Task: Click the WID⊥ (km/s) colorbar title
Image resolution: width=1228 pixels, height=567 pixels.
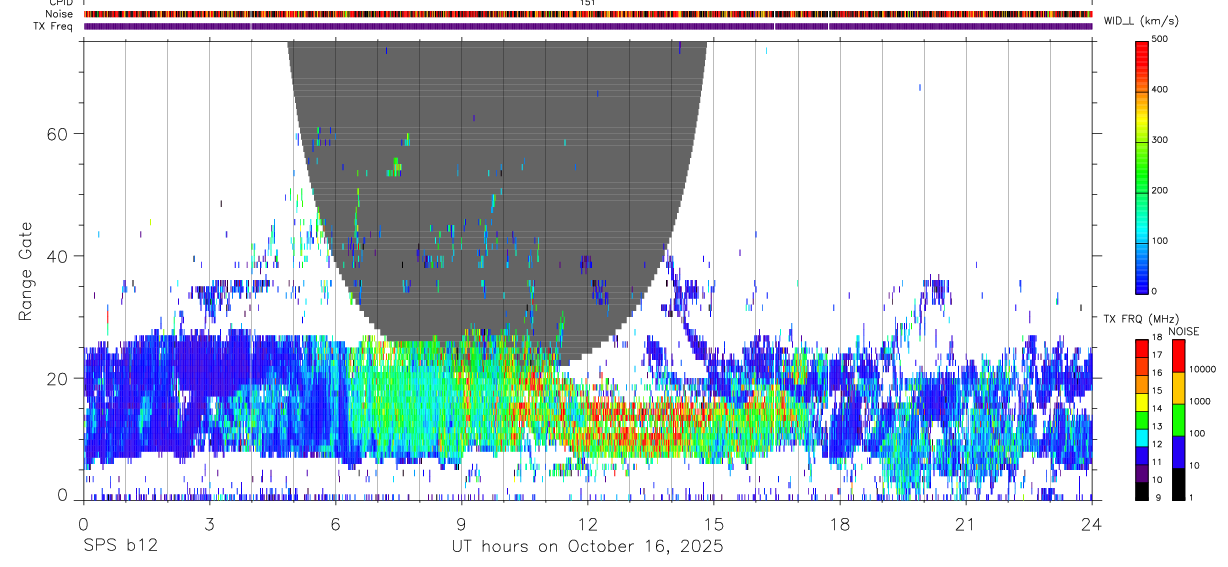Action: pyautogui.click(x=1140, y=20)
